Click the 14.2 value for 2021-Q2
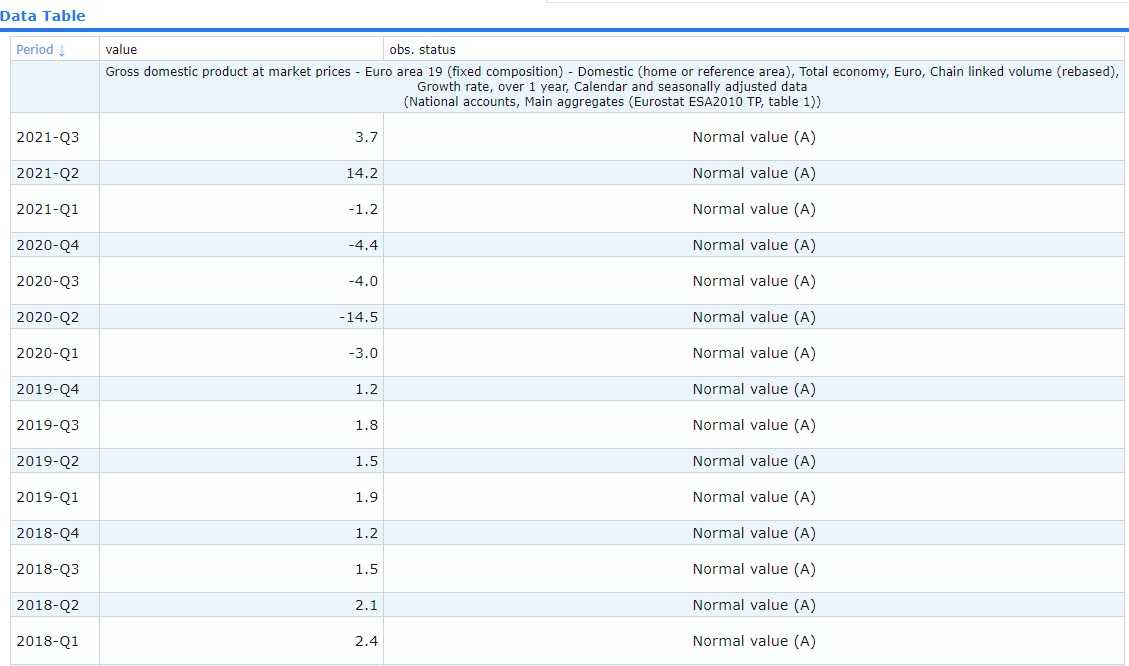1129x666 pixels. [366, 173]
